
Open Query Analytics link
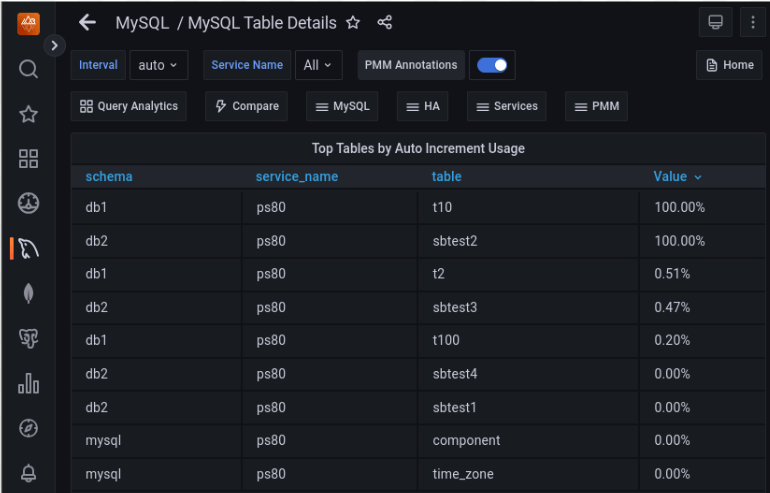(129, 106)
